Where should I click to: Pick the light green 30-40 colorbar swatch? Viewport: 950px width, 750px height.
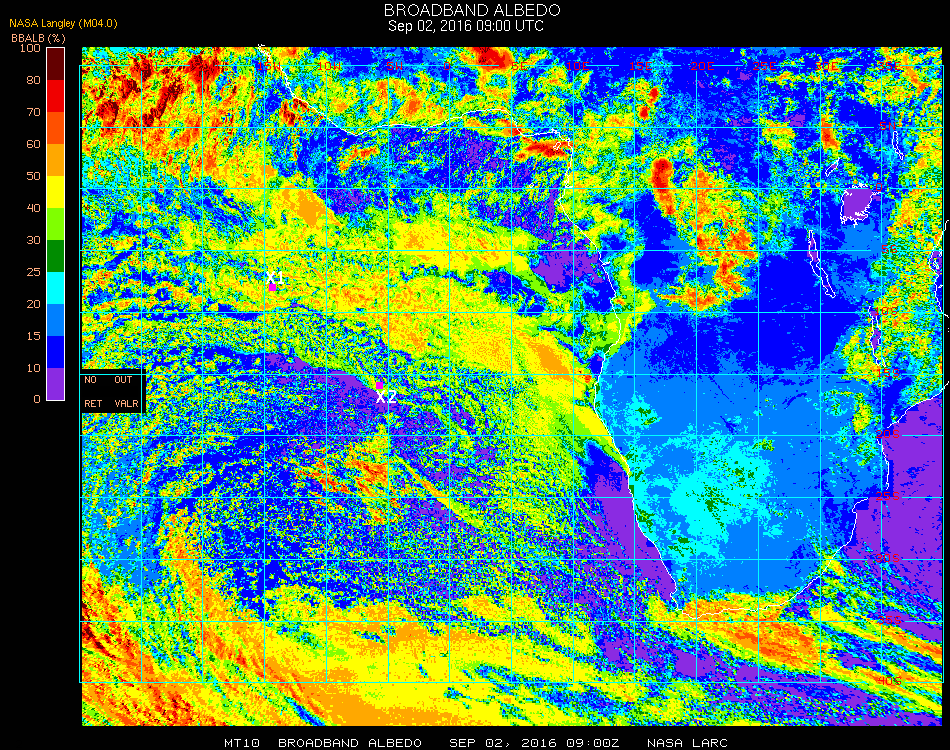pyautogui.click(x=55, y=224)
